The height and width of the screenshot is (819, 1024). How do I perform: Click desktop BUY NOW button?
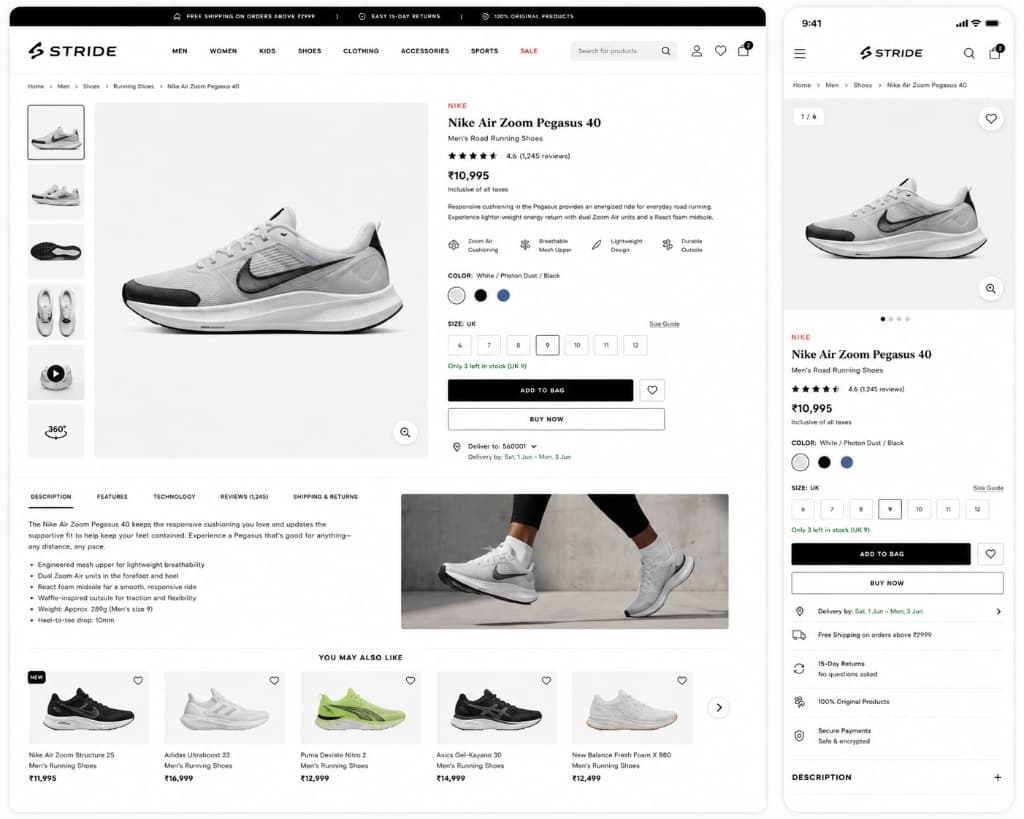pos(556,419)
